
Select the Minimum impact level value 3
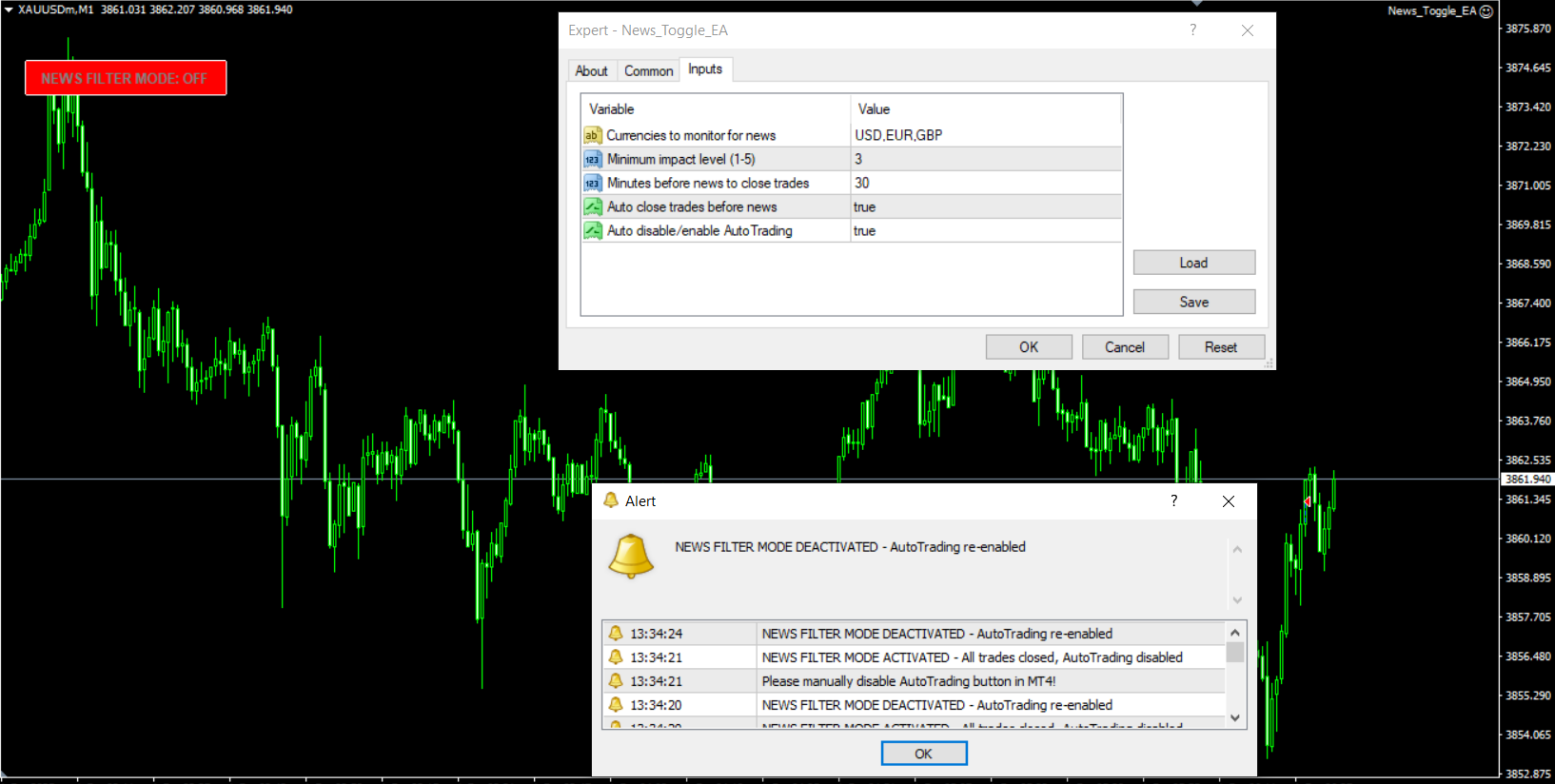(986, 159)
